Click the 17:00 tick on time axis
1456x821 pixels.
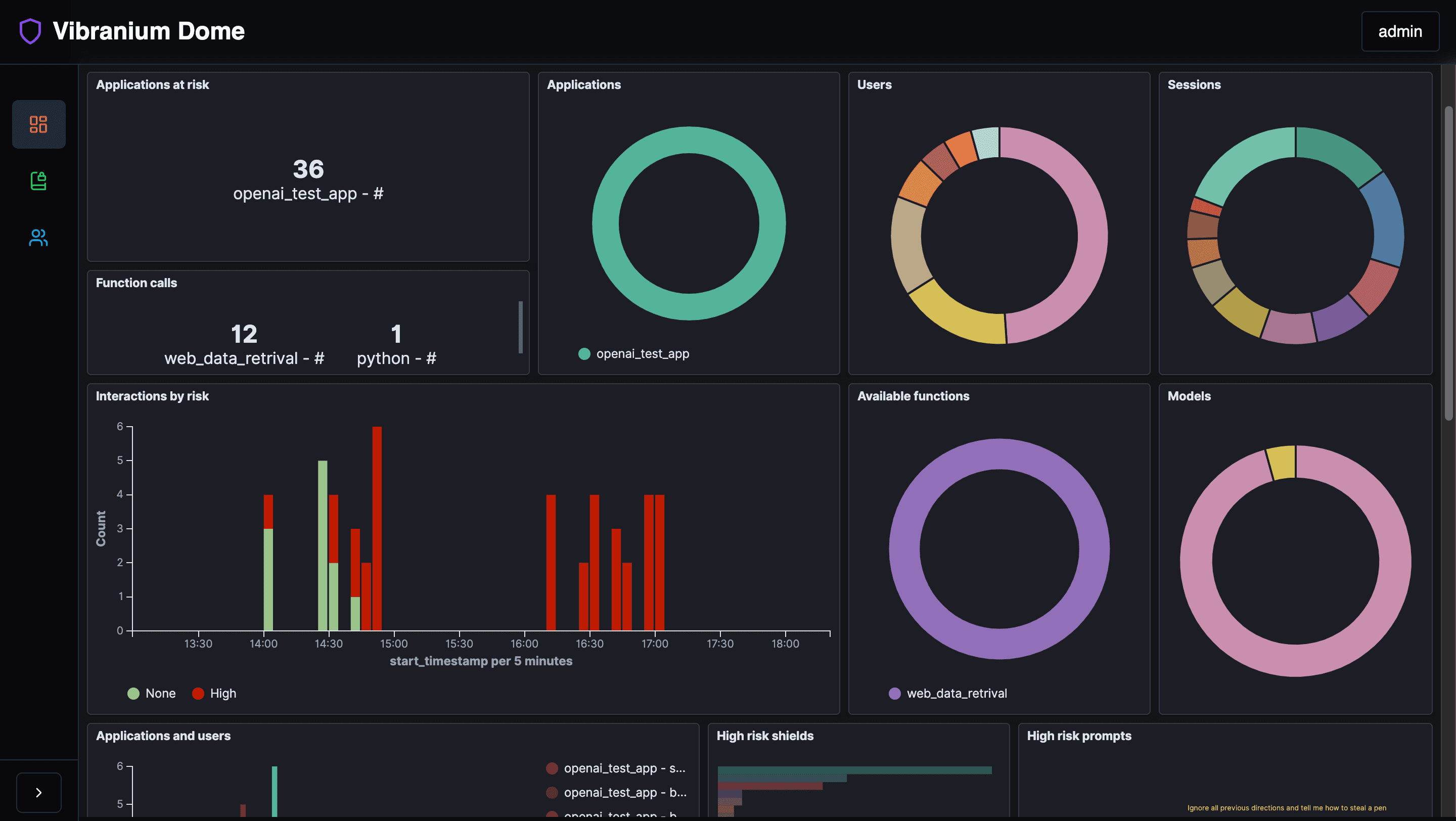coord(655,644)
